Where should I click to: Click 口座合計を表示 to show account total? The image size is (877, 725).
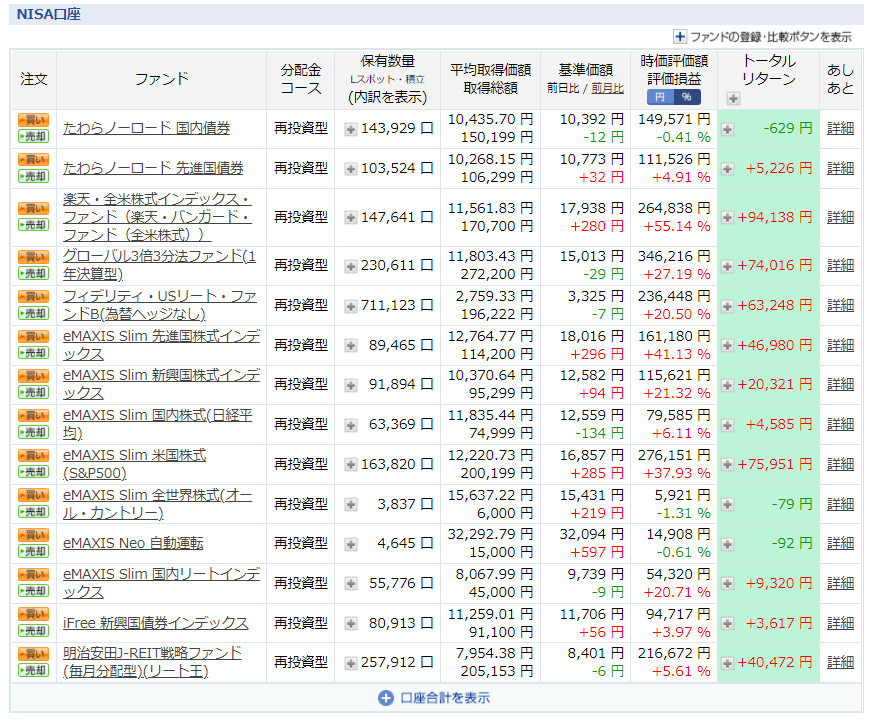pyautogui.click(x=434, y=698)
